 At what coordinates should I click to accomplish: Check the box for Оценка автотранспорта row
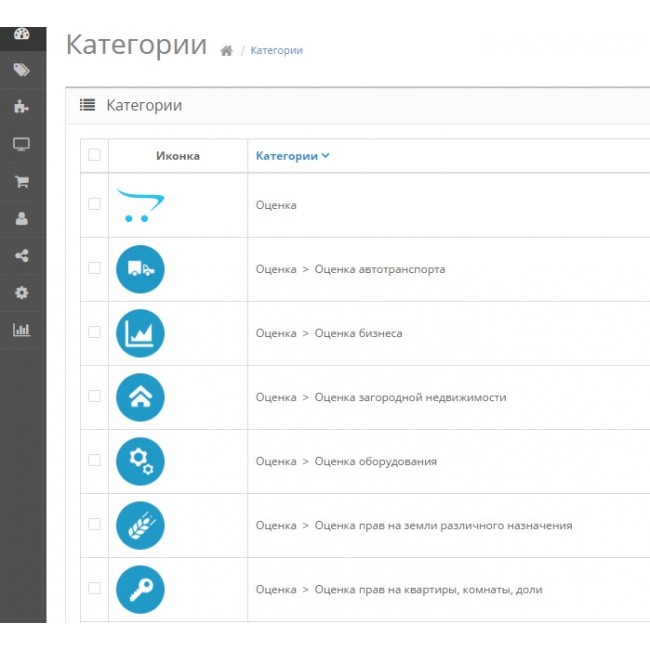tap(94, 268)
